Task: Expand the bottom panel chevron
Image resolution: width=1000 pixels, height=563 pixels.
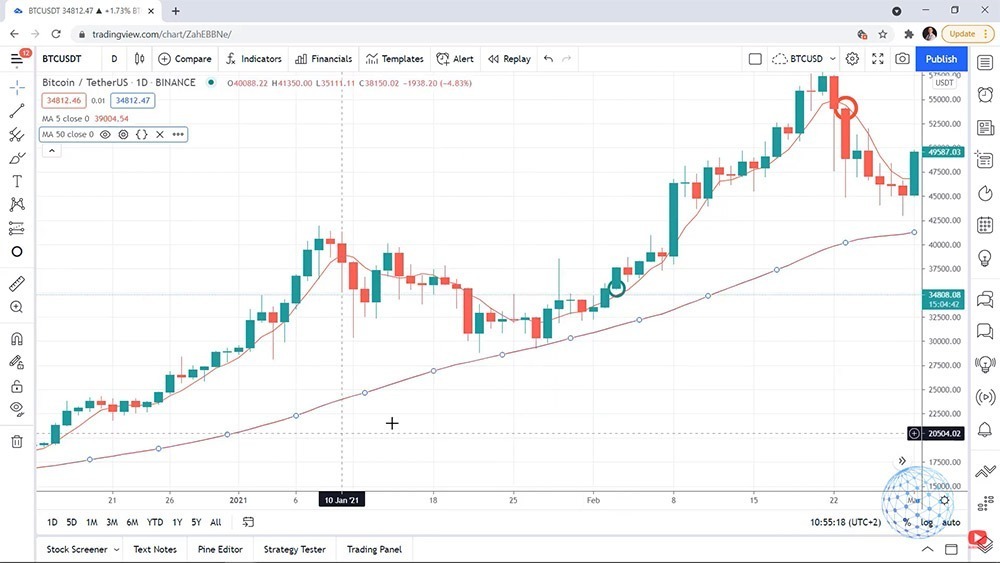Action: click(x=927, y=549)
